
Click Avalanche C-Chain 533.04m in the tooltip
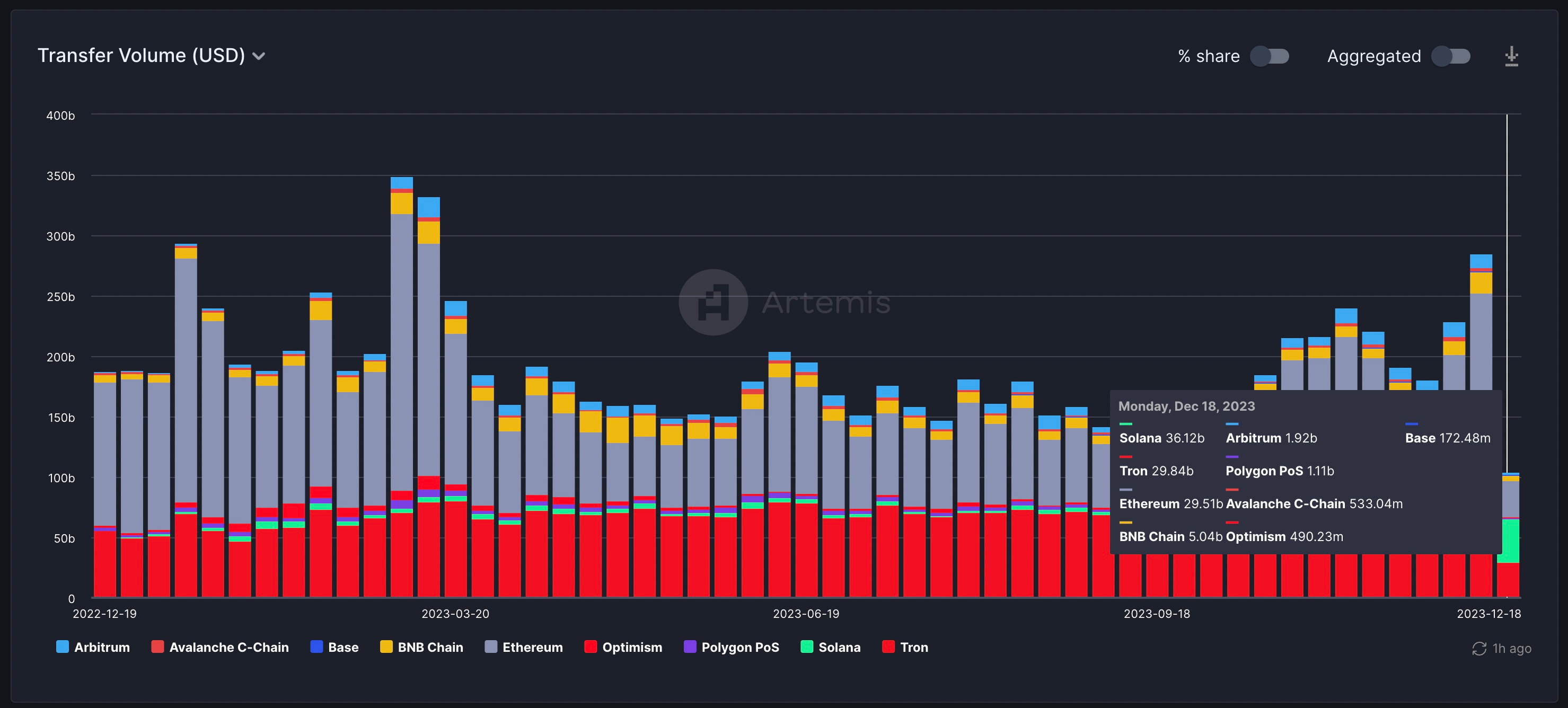tap(1314, 504)
